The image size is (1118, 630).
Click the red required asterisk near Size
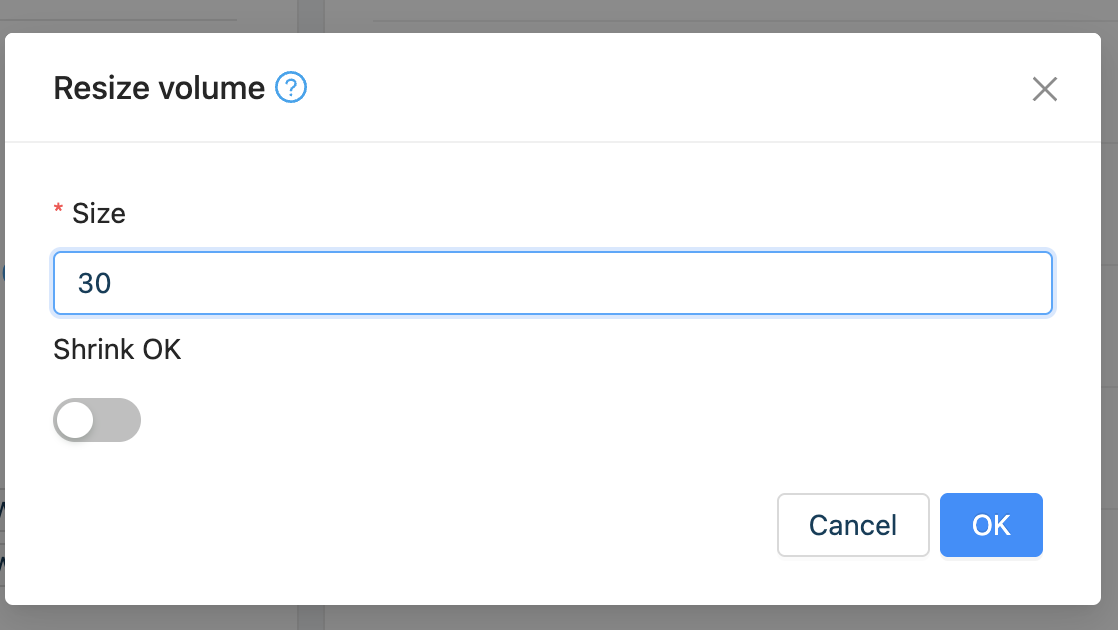tap(58, 210)
